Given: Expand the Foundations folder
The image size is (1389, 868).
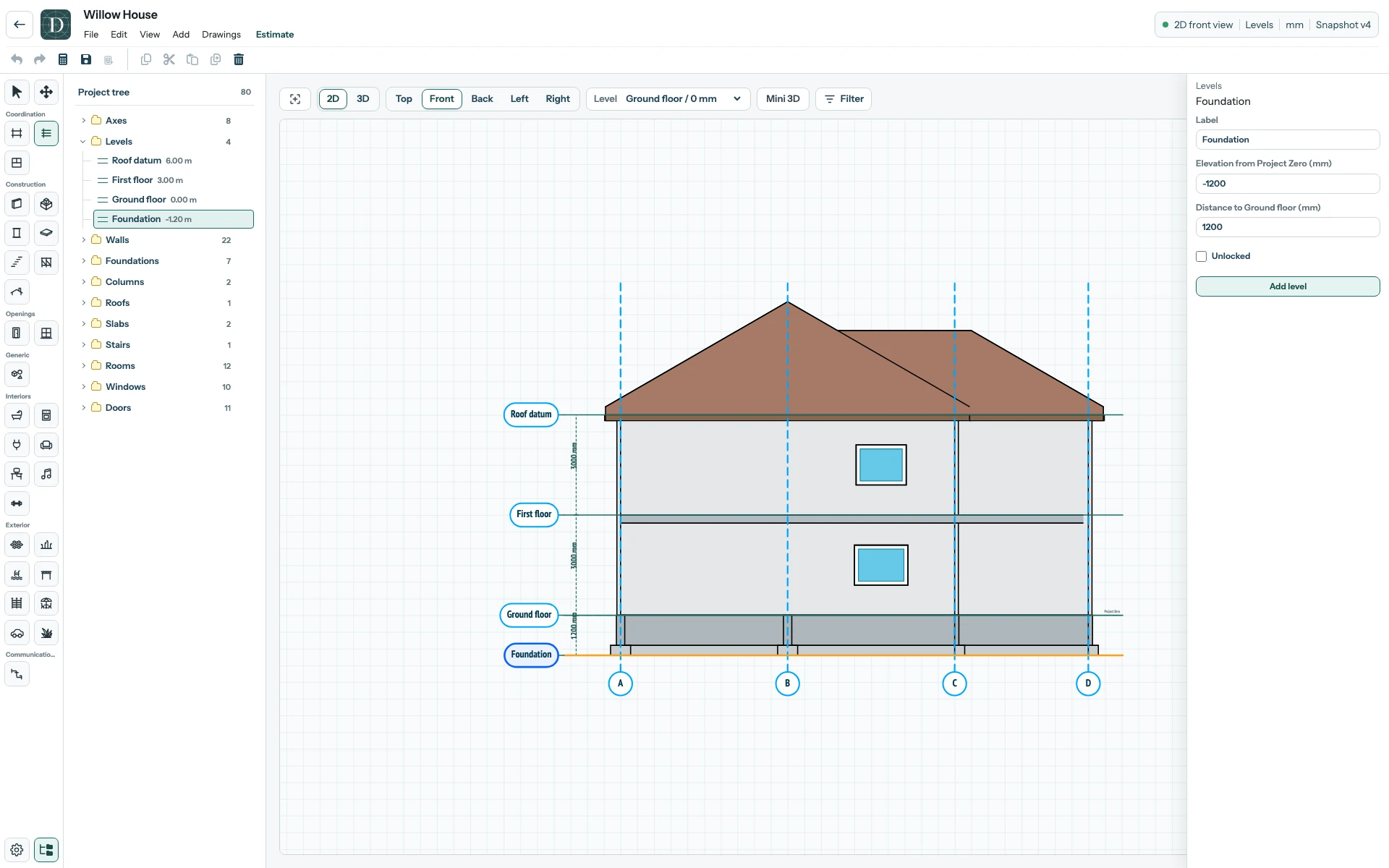Looking at the screenshot, I should pyautogui.click(x=84, y=261).
